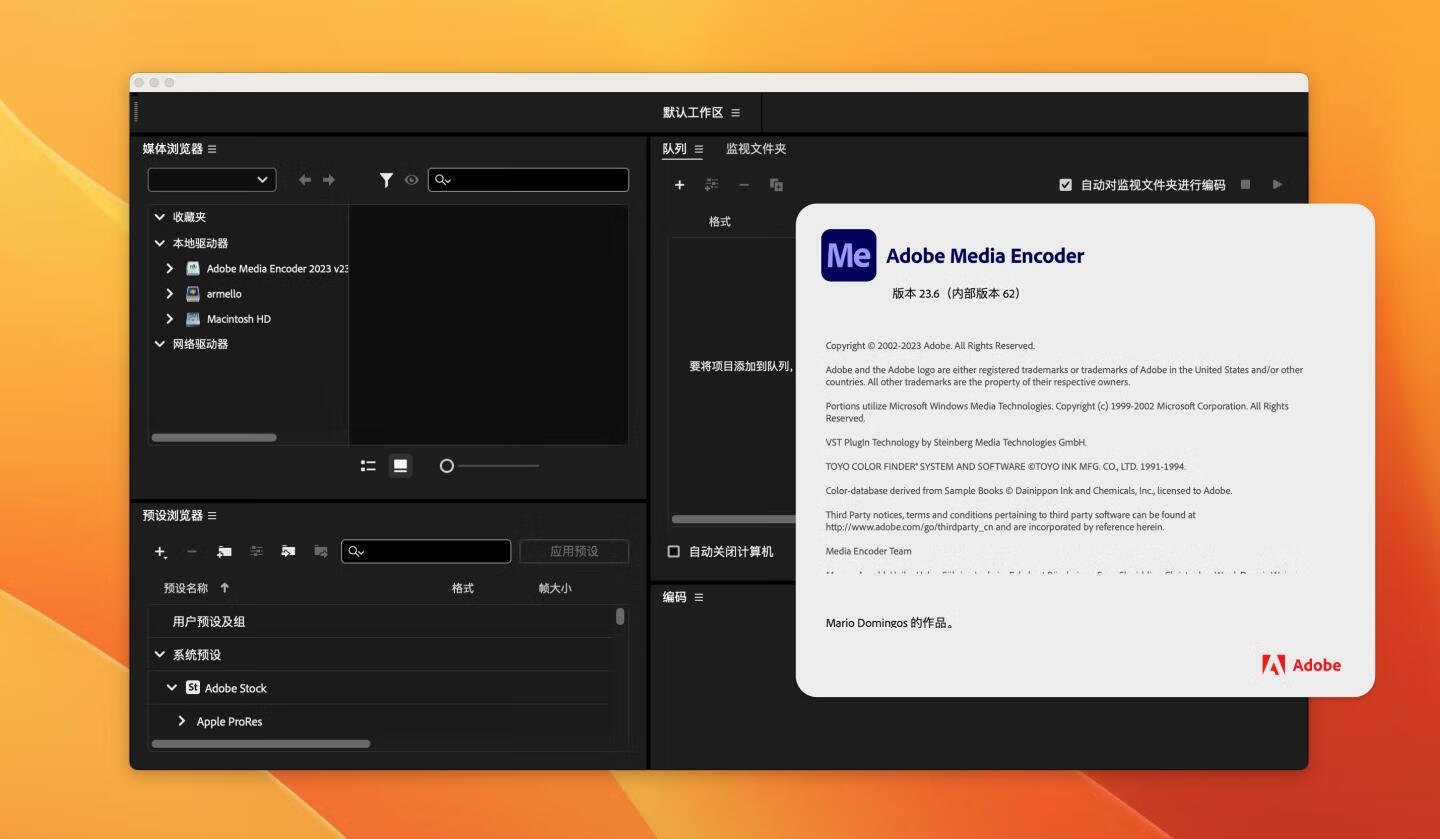Open the Media Browser location dropdown
This screenshot has width=1440, height=839.
pyautogui.click(x=212, y=180)
